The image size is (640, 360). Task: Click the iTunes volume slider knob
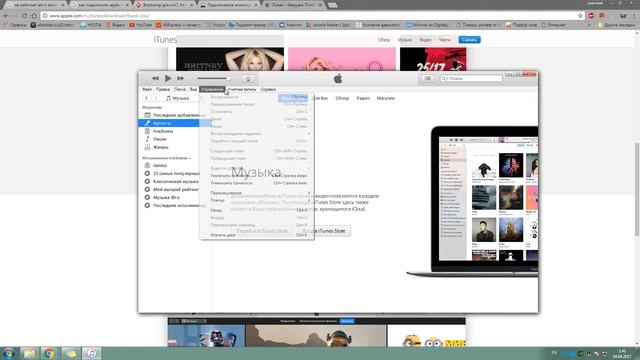pos(228,78)
